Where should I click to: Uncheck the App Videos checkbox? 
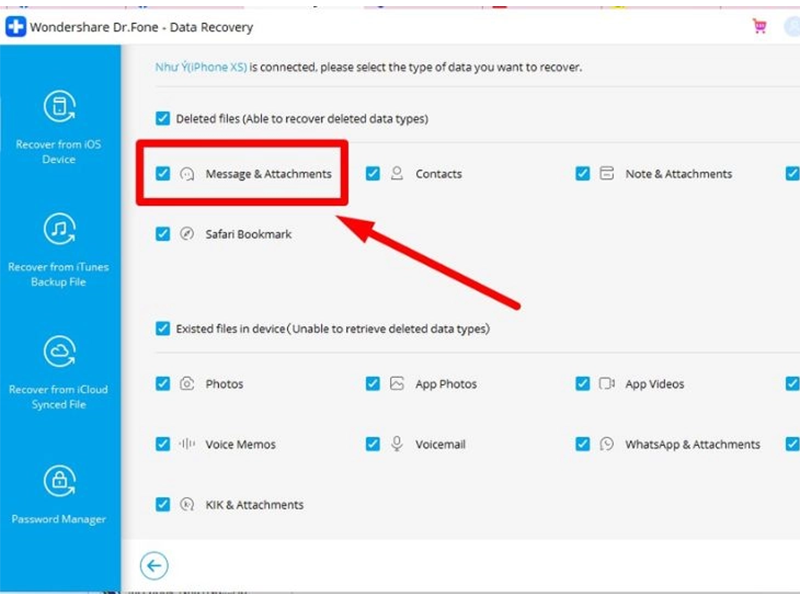pyautogui.click(x=583, y=384)
